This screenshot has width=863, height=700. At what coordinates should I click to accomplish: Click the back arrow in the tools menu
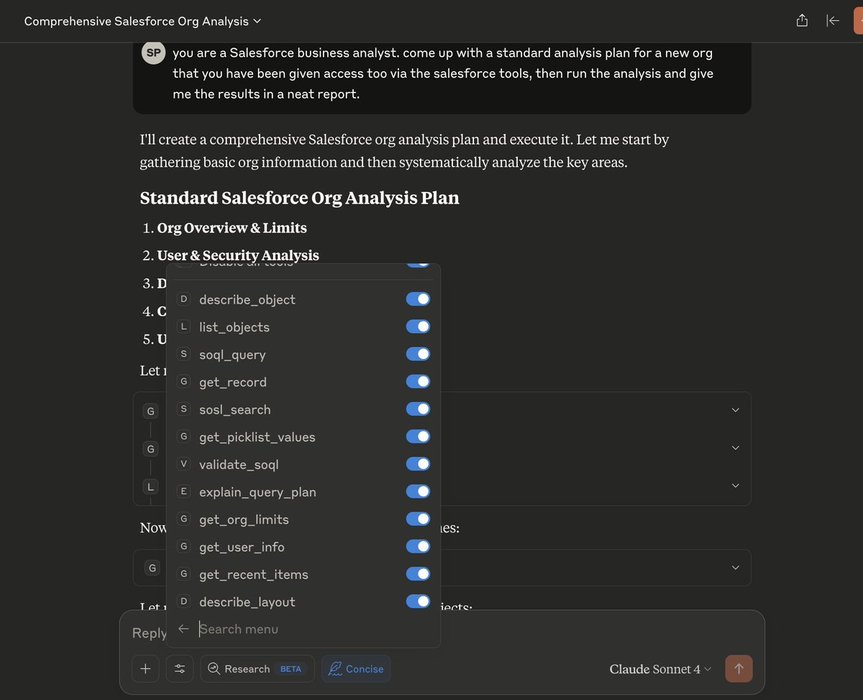click(x=183, y=629)
